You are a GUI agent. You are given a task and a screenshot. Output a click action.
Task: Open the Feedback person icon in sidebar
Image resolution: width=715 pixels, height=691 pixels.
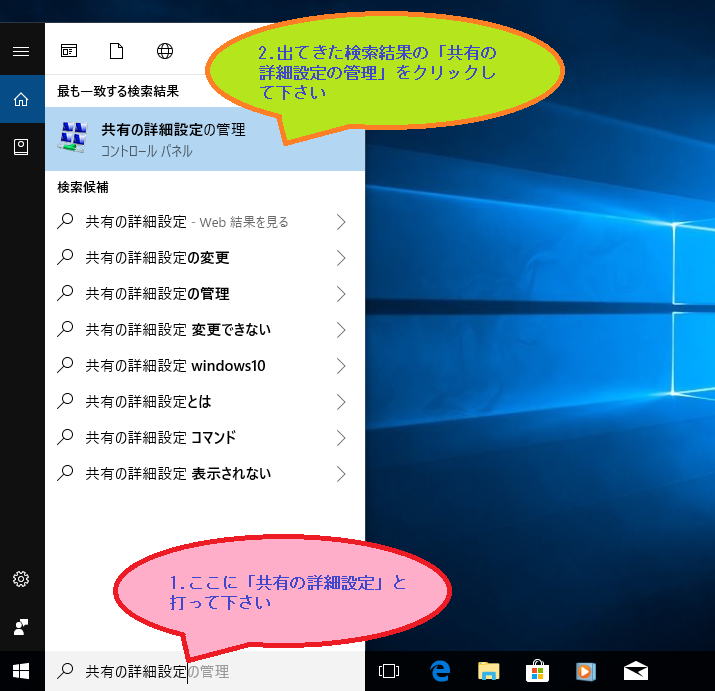coord(21,627)
